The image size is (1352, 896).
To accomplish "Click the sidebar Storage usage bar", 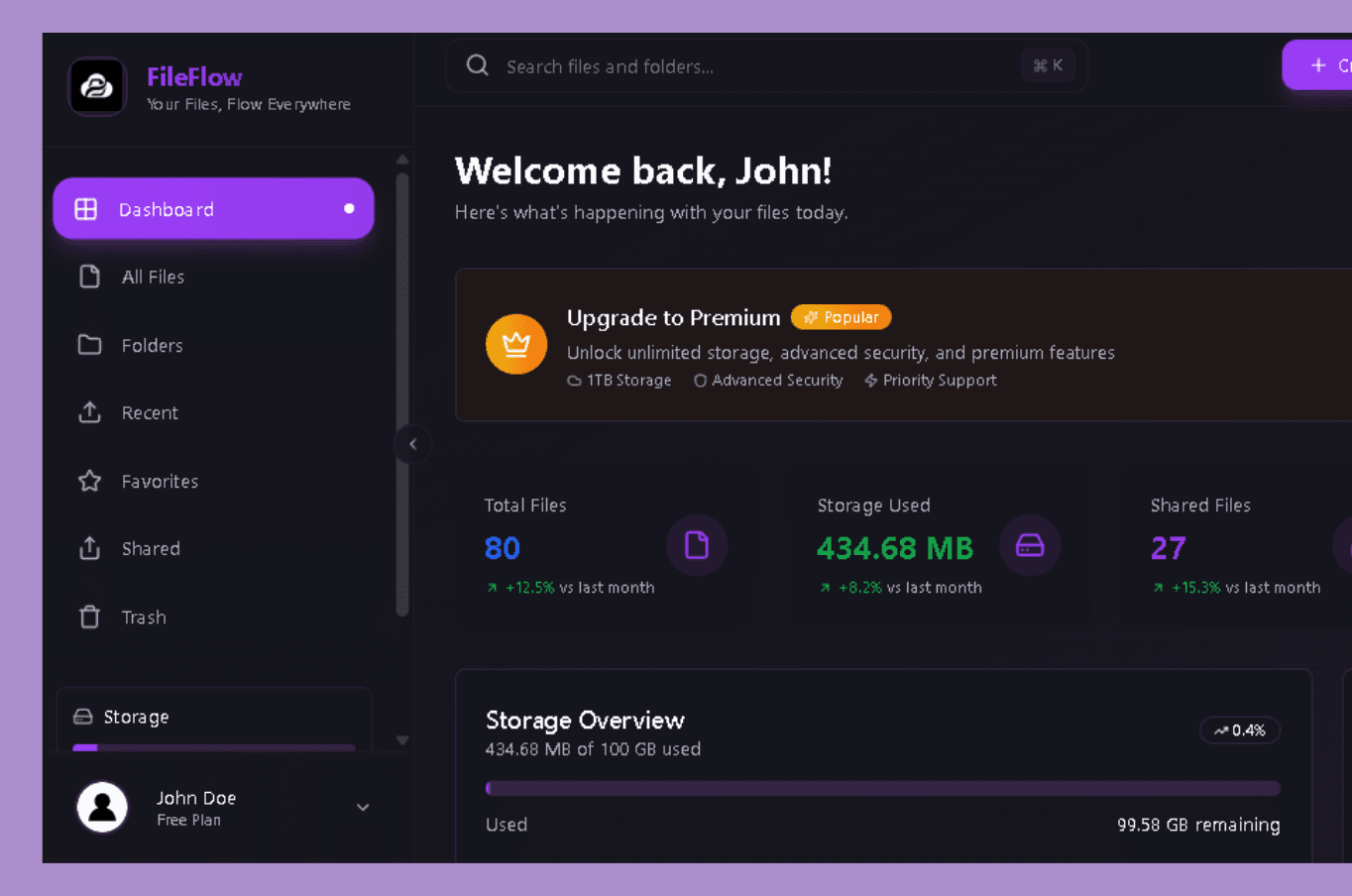I will click(x=214, y=747).
